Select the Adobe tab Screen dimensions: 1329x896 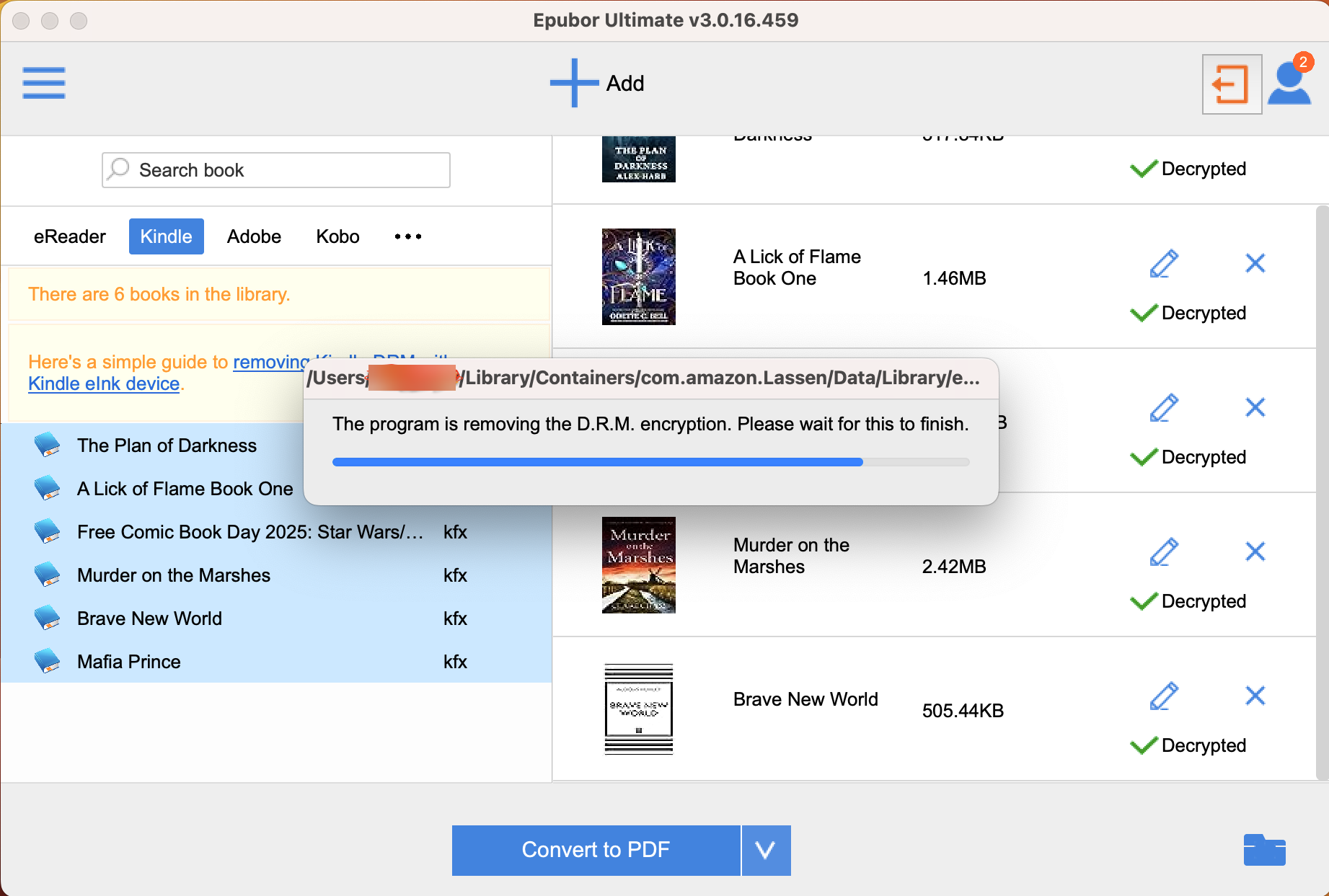point(254,236)
